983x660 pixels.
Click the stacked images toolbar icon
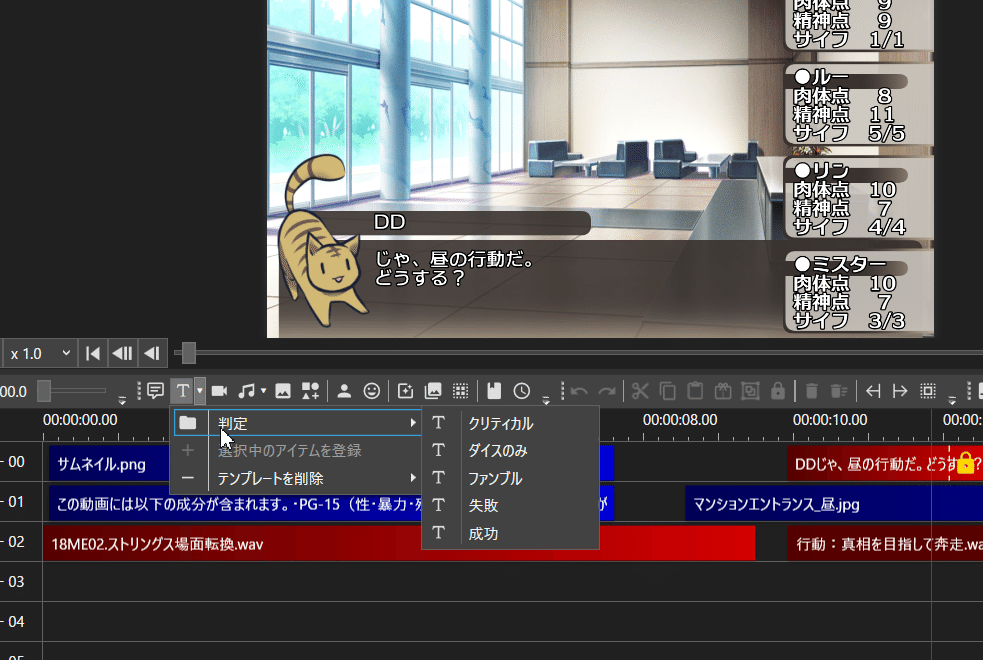[433, 391]
